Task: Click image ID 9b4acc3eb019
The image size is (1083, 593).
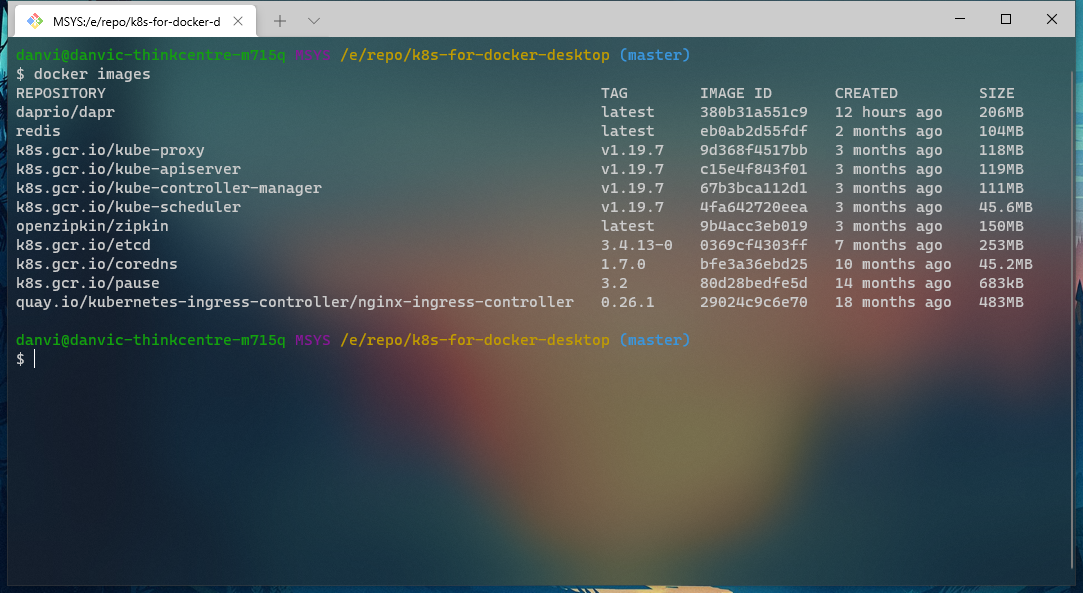Action: [754, 226]
